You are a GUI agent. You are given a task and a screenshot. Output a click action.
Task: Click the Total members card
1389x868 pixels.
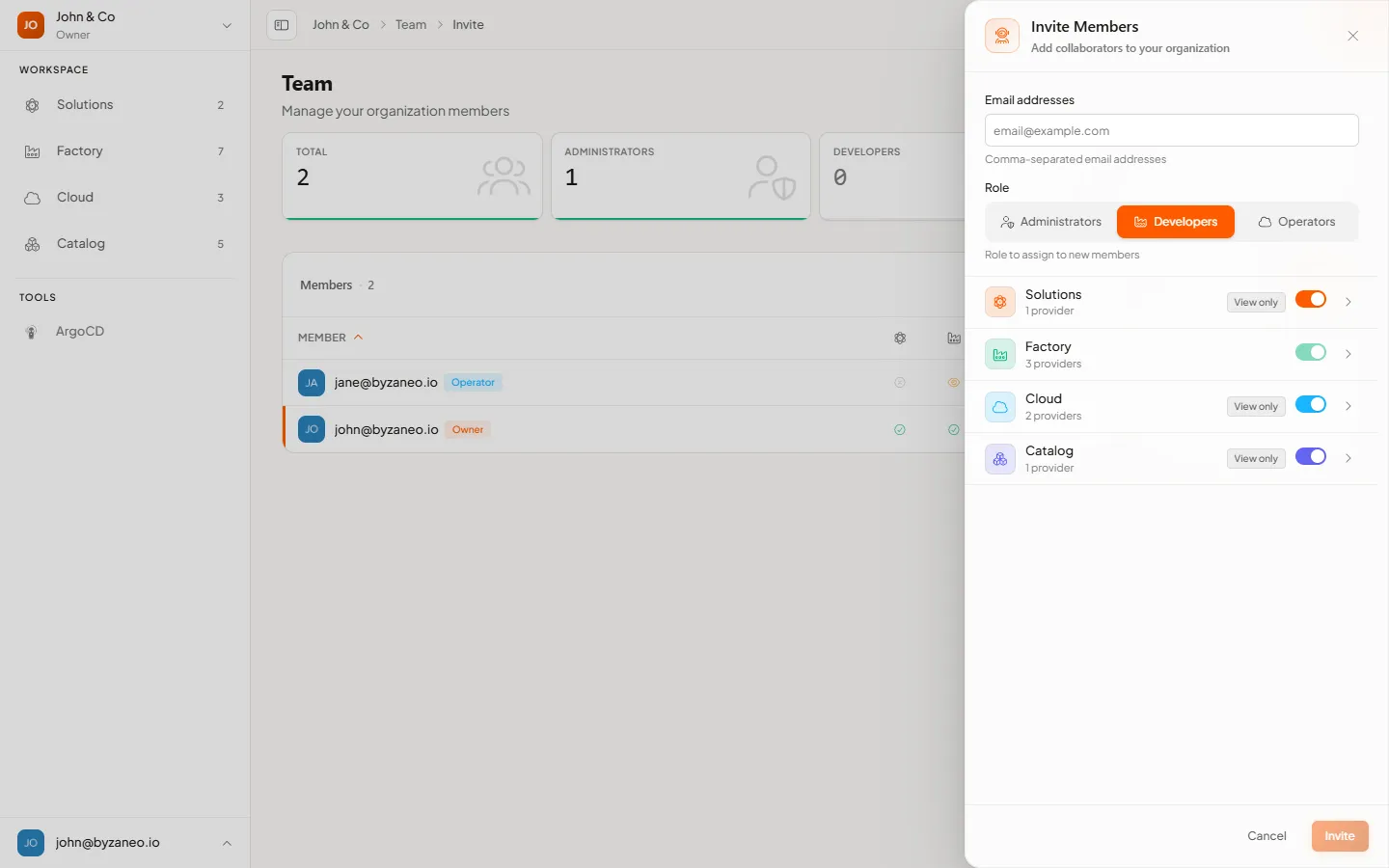412,176
